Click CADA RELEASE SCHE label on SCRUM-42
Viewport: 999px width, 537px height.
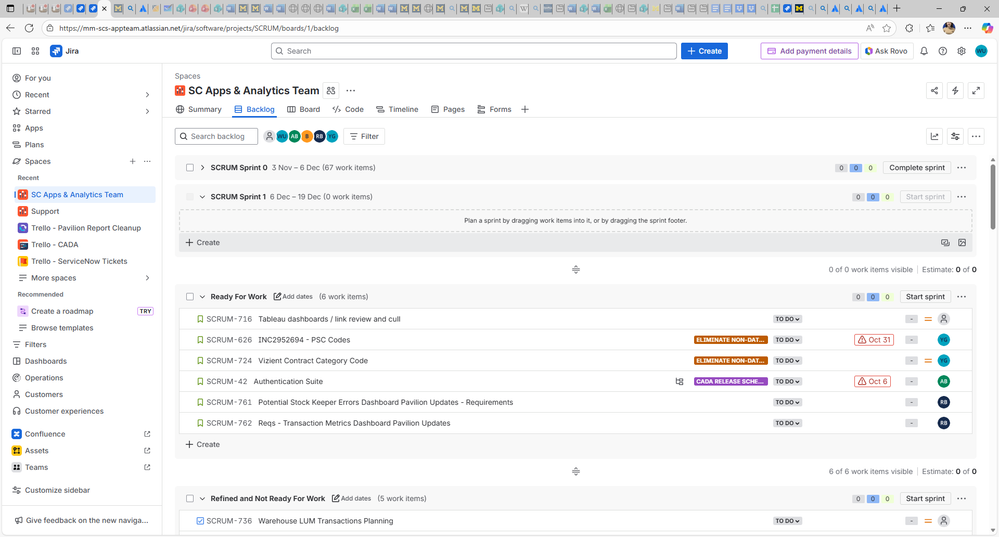[731, 382]
